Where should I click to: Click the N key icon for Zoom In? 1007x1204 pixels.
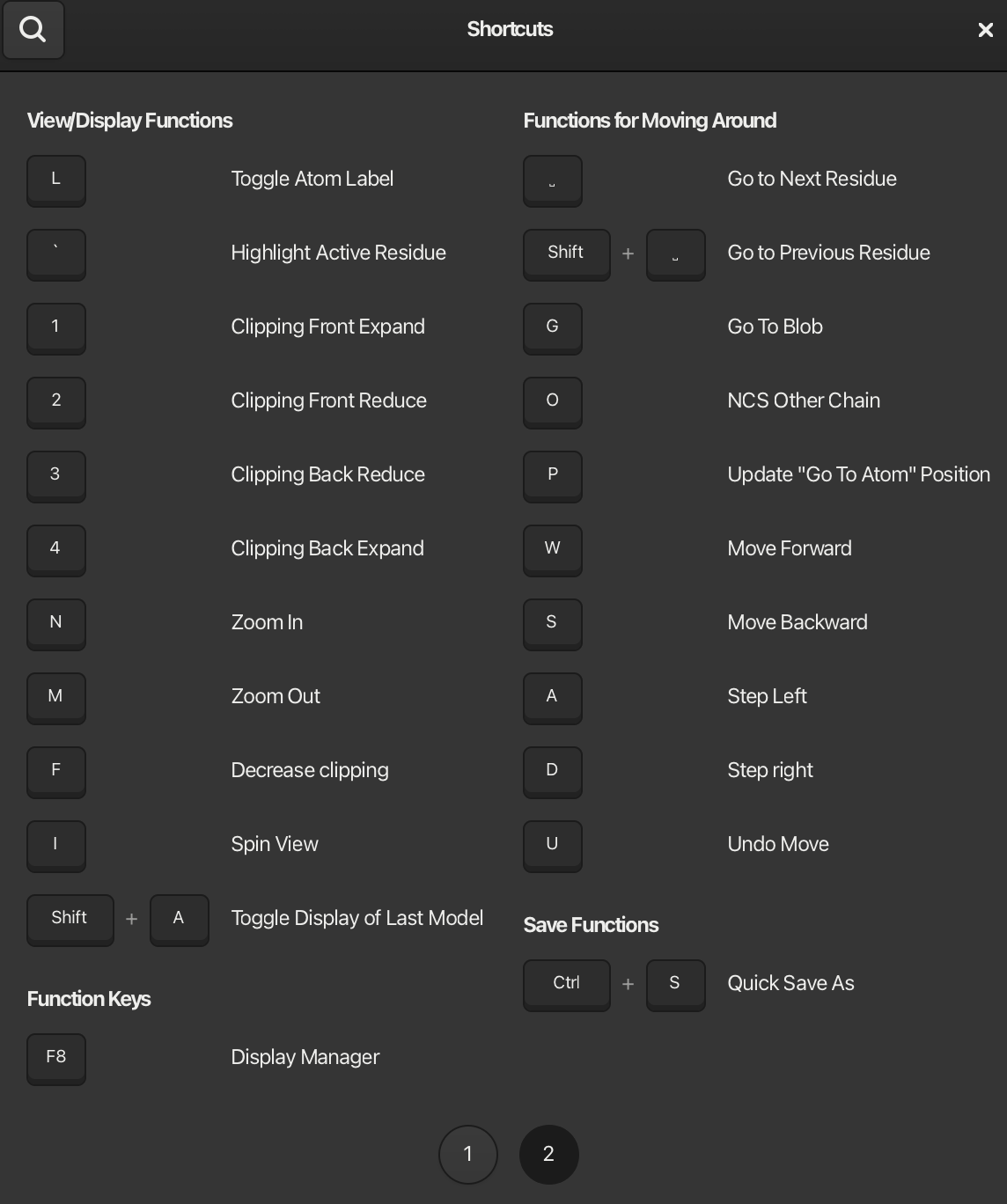click(56, 623)
